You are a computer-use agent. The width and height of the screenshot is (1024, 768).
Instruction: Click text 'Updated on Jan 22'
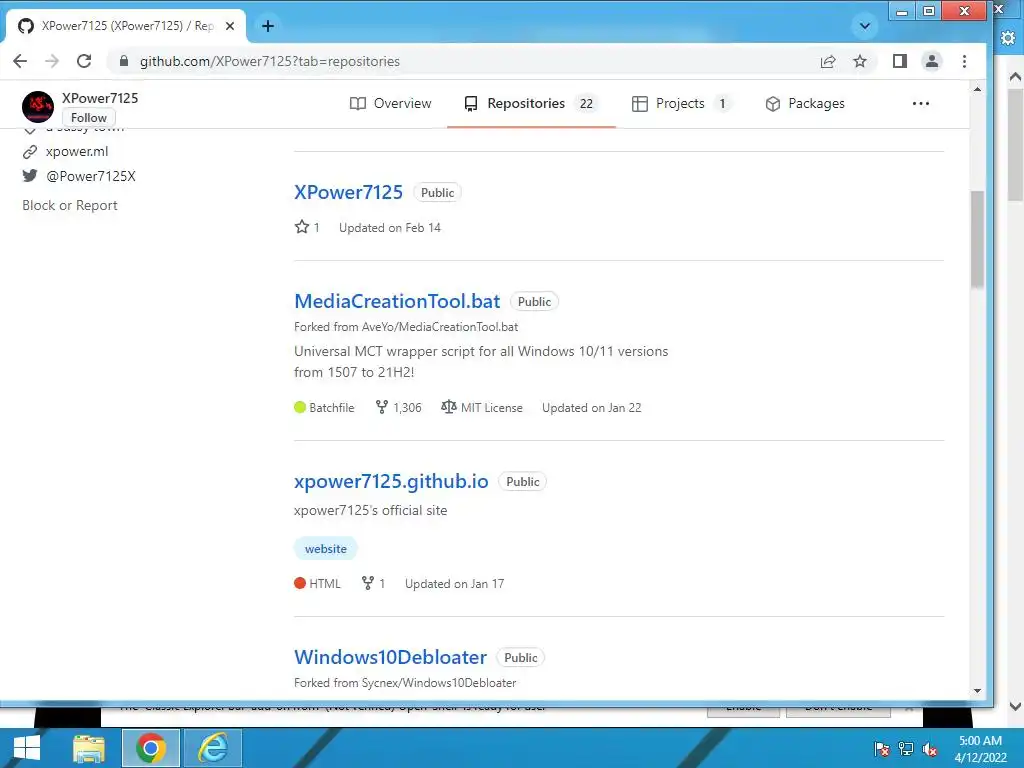(592, 408)
